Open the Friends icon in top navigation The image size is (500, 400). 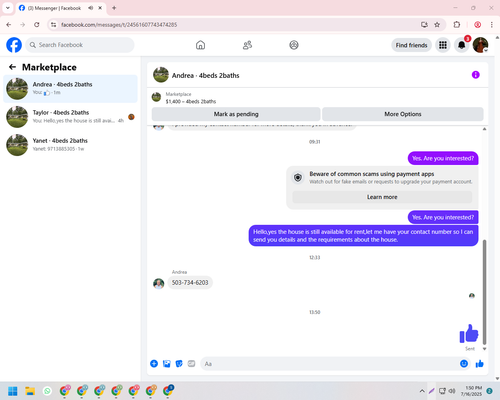(x=247, y=45)
